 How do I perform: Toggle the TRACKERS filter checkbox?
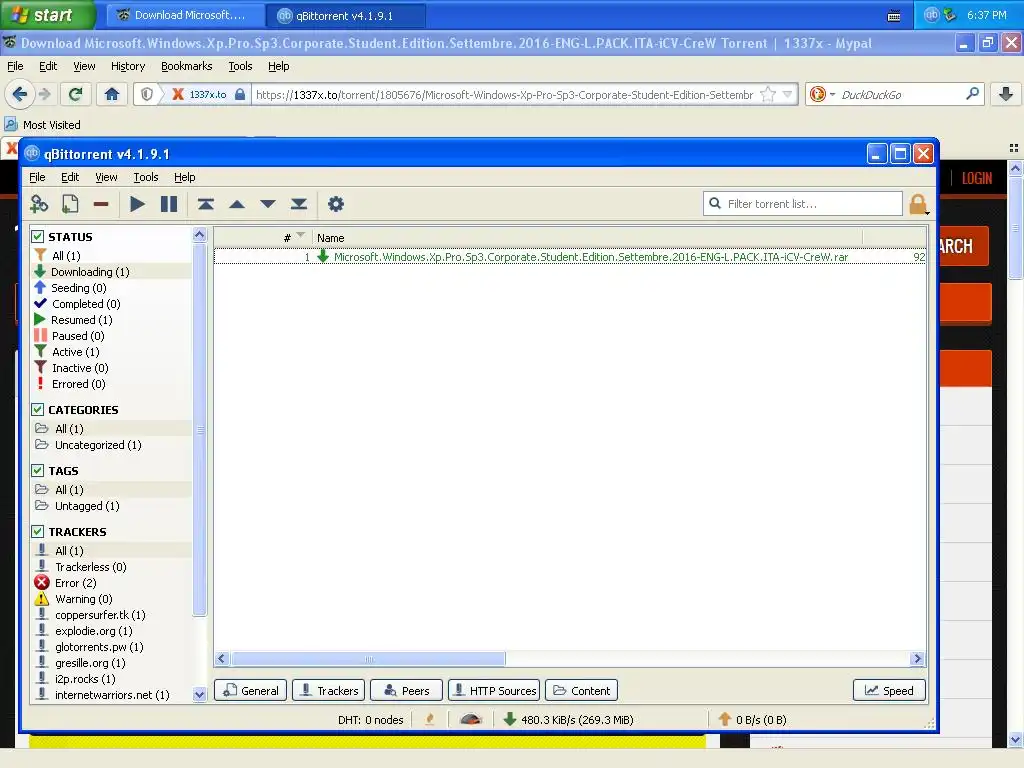pyautogui.click(x=38, y=532)
